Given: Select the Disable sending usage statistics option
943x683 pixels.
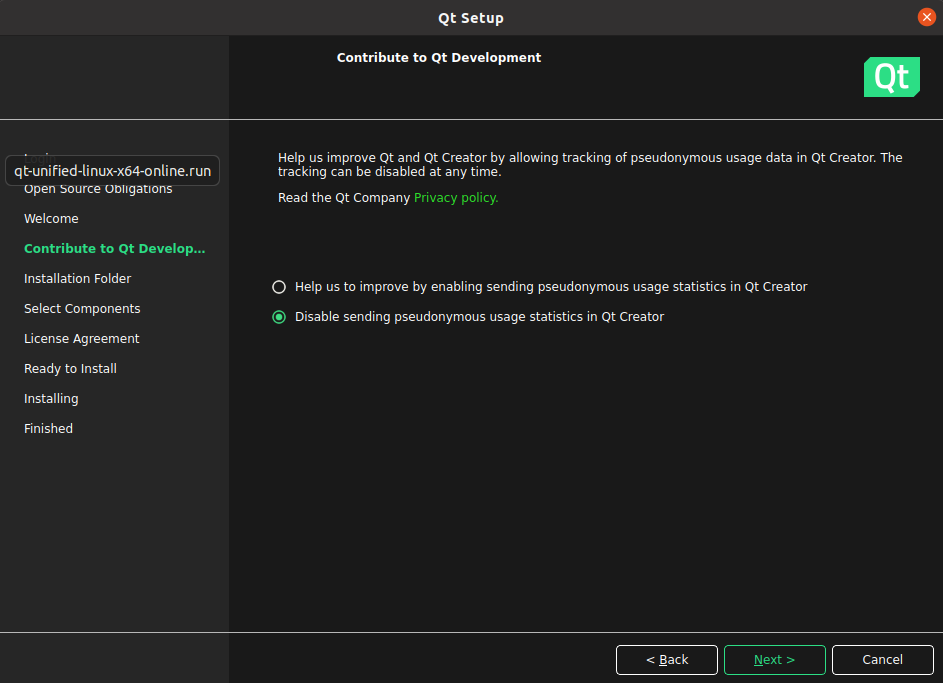Looking at the screenshot, I should 279,317.
